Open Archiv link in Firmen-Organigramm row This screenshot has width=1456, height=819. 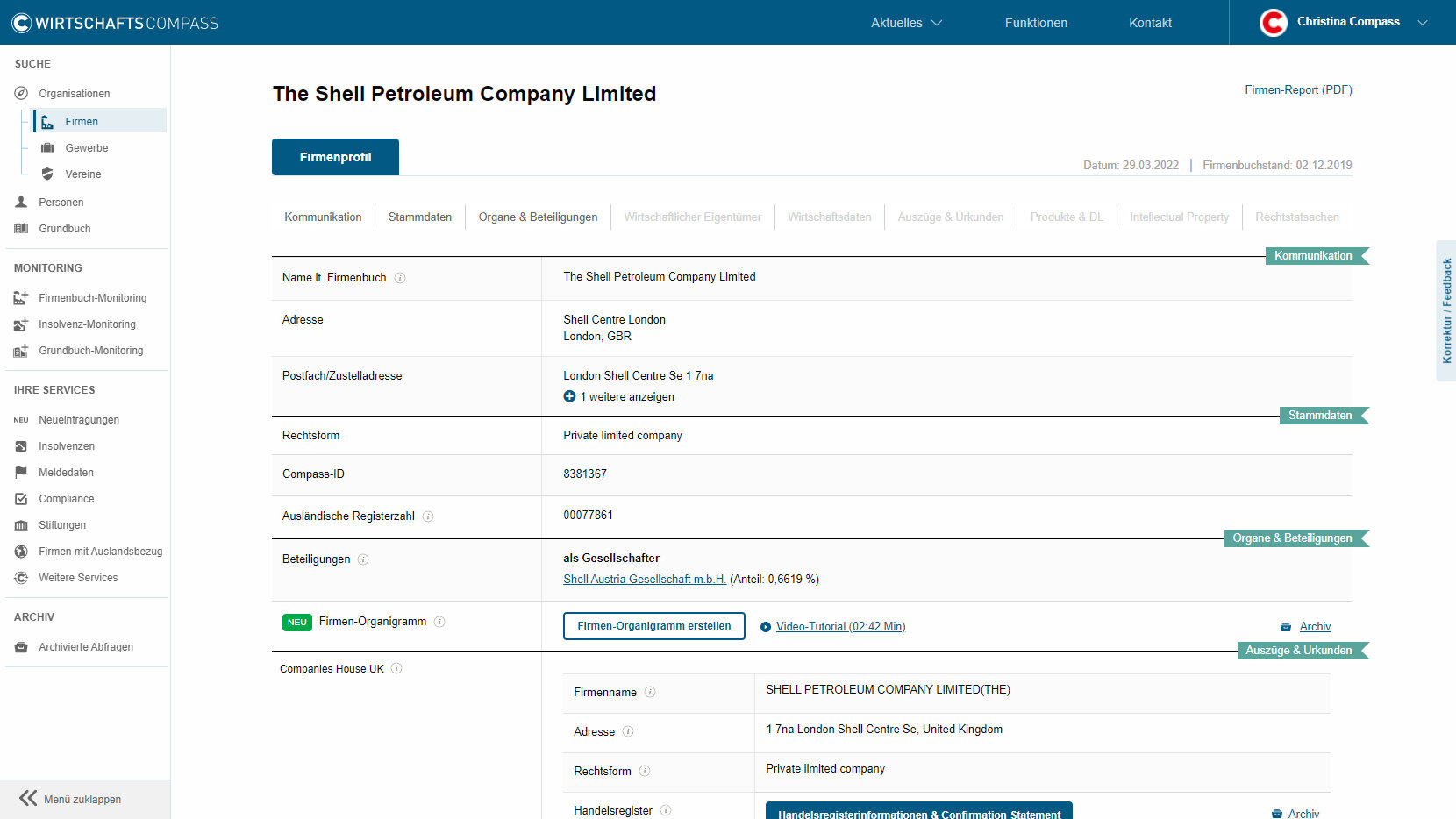[1315, 626]
